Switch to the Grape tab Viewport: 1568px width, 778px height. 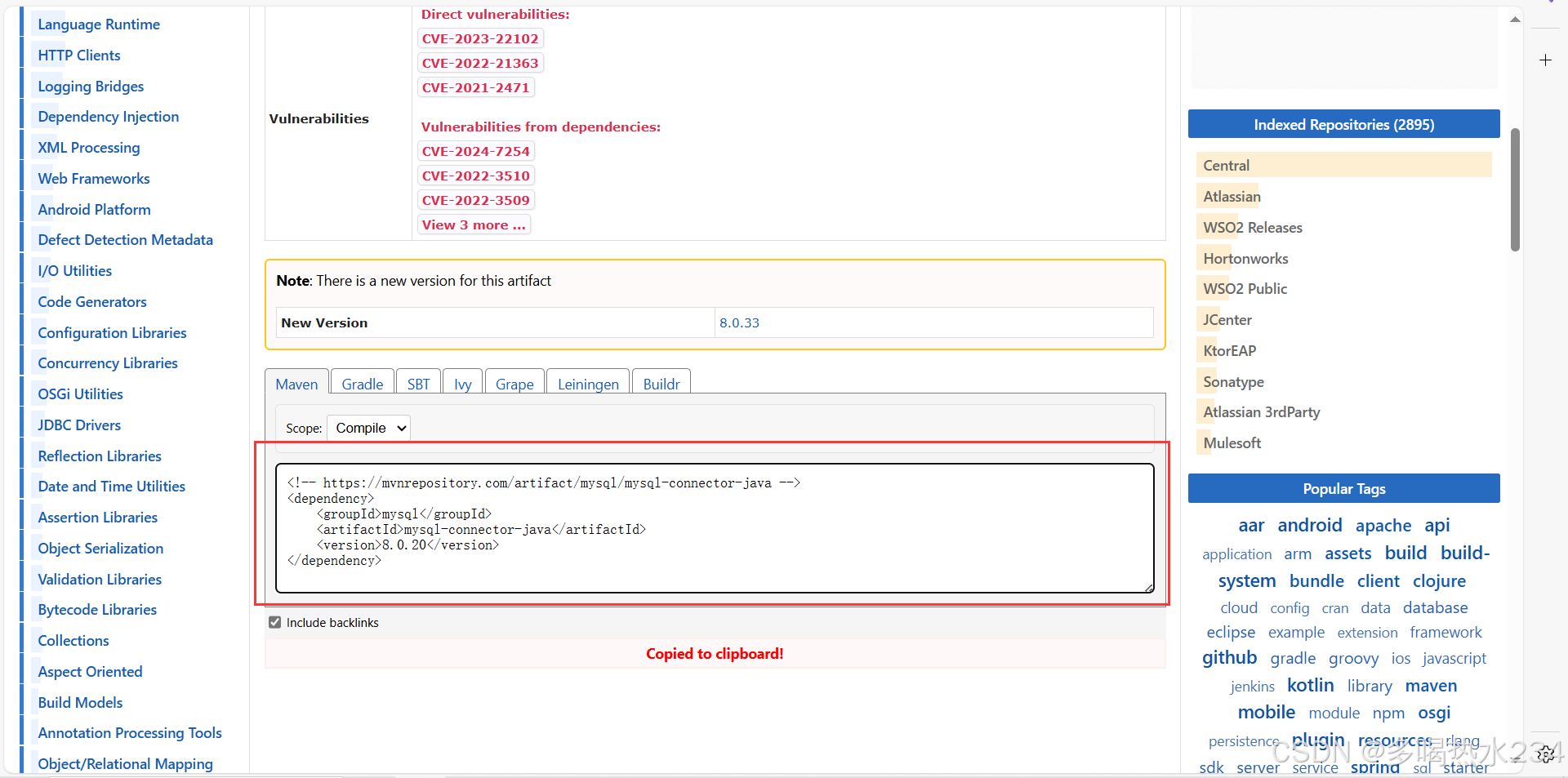click(x=514, y=384)
